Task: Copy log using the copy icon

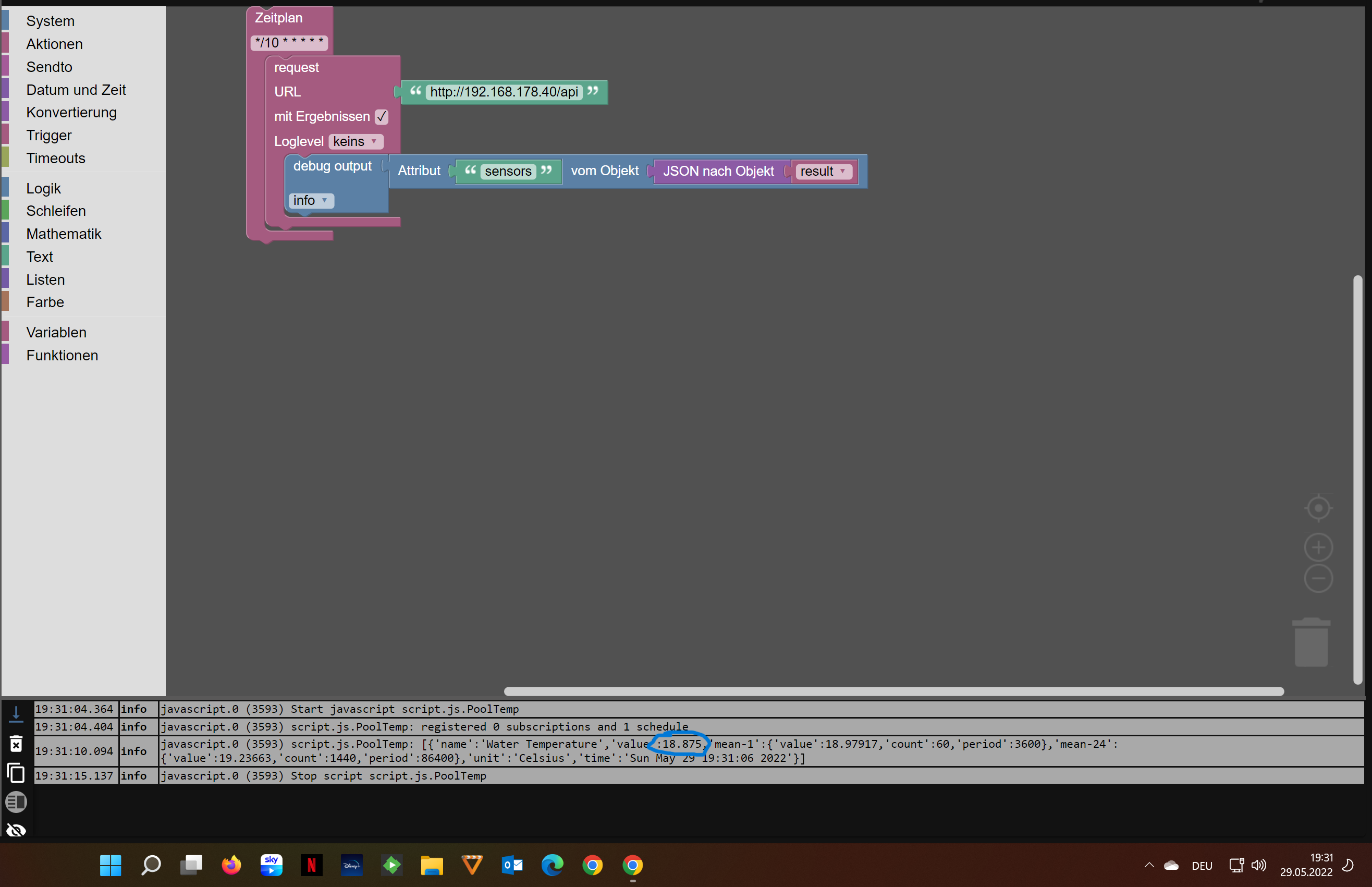Action: (16, 773)
